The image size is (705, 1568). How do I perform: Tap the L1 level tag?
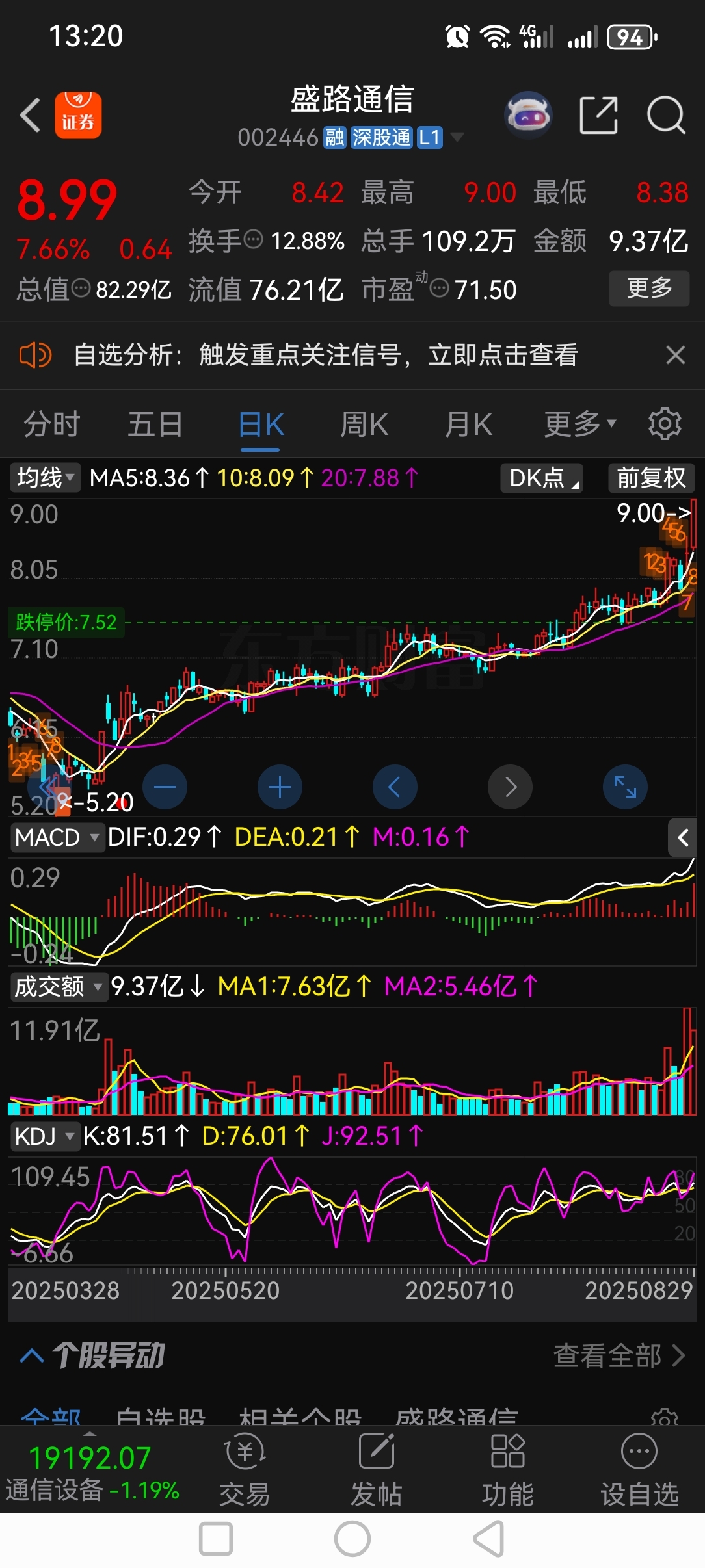pos(429,137)
